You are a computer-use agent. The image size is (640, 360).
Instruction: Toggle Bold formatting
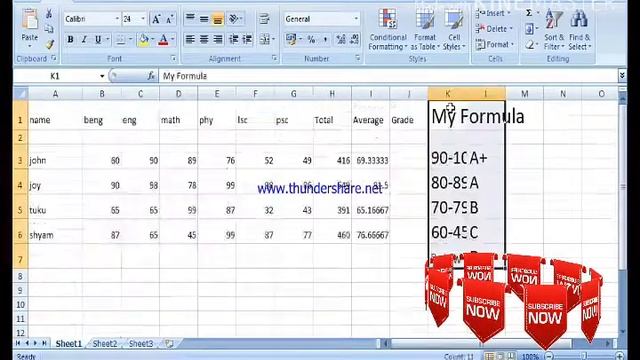70,40
